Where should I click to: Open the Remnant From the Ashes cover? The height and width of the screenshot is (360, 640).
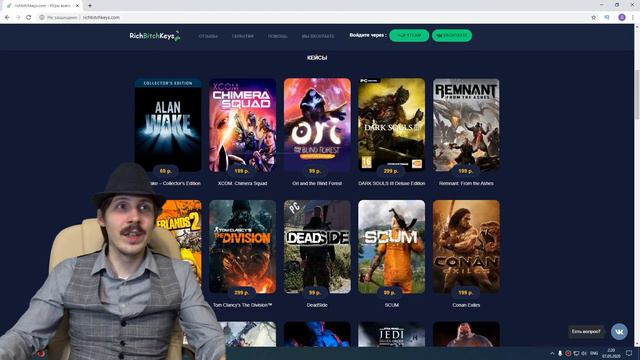tap(466, 125)
